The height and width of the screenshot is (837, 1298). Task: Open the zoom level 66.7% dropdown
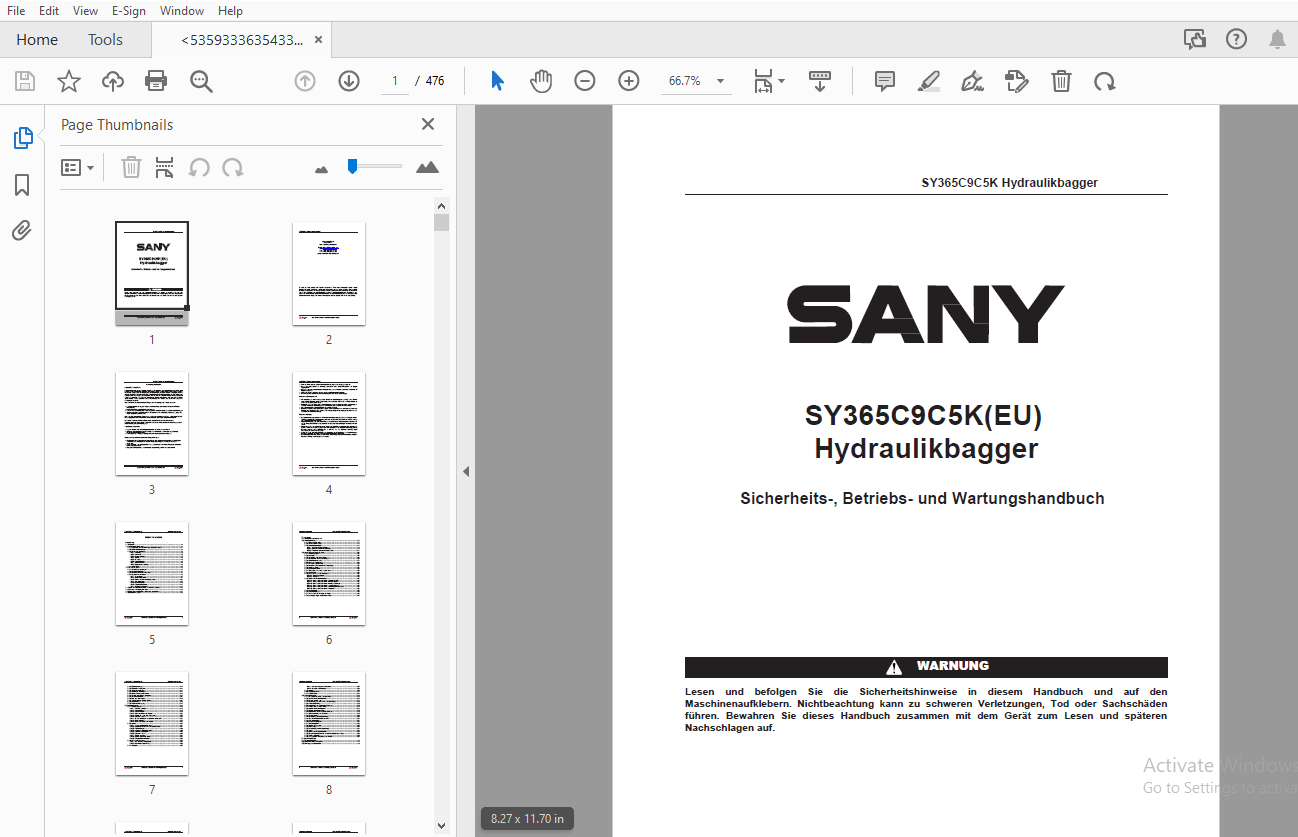click(696, 81)
